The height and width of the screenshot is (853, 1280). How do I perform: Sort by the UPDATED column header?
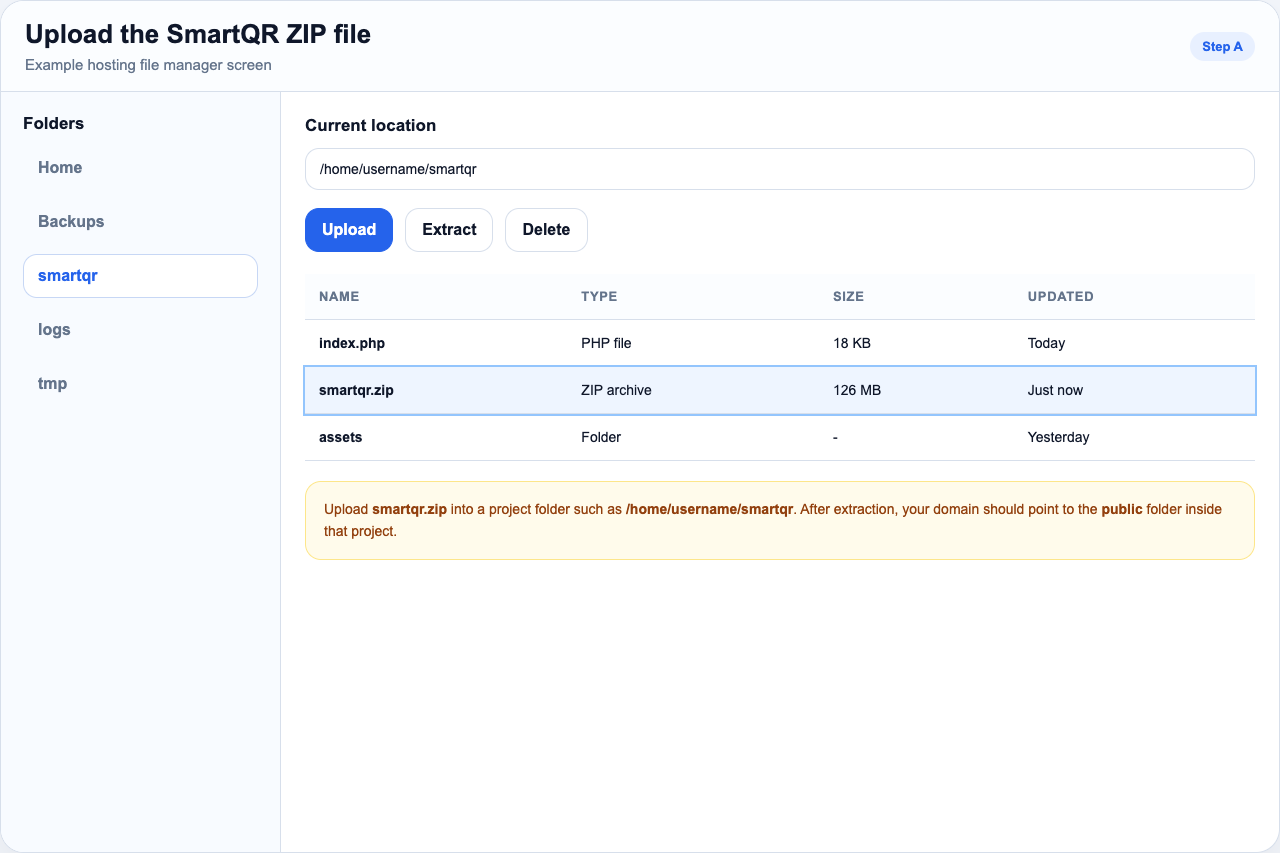coord(1061,297)
